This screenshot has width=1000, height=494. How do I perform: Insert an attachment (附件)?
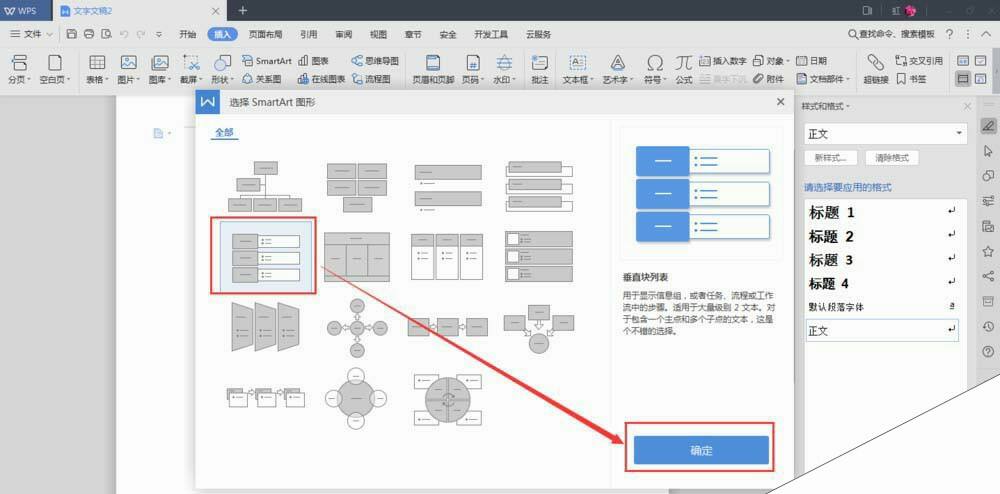(x=768, y=80)
